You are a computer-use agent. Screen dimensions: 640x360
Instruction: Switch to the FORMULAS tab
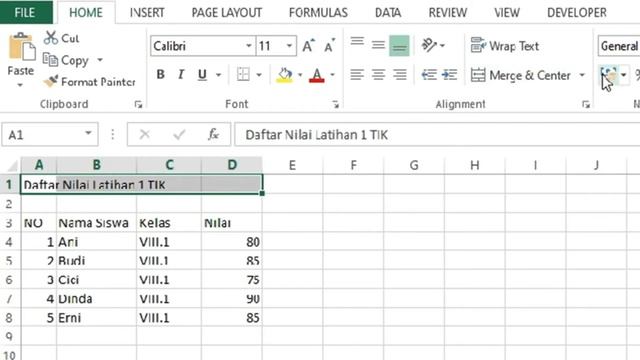[x=318, y=13]
